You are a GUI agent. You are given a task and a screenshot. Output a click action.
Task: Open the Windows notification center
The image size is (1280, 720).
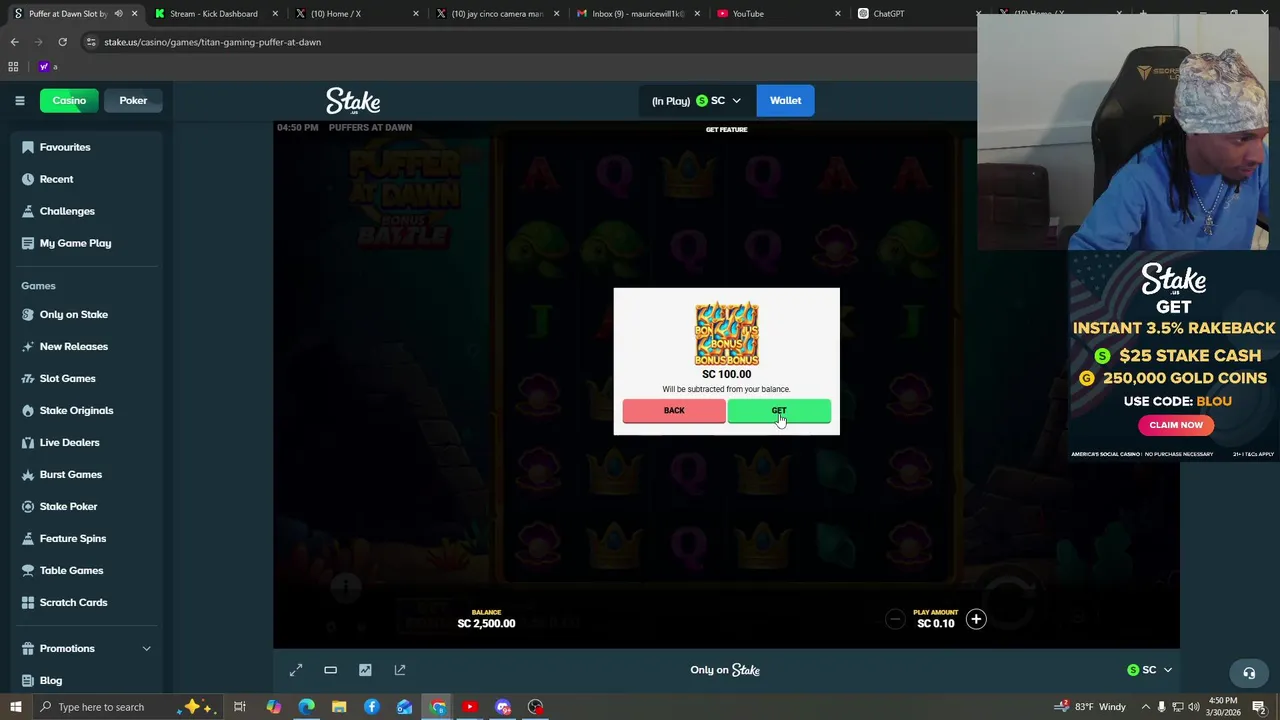[x=1259, y=707]
